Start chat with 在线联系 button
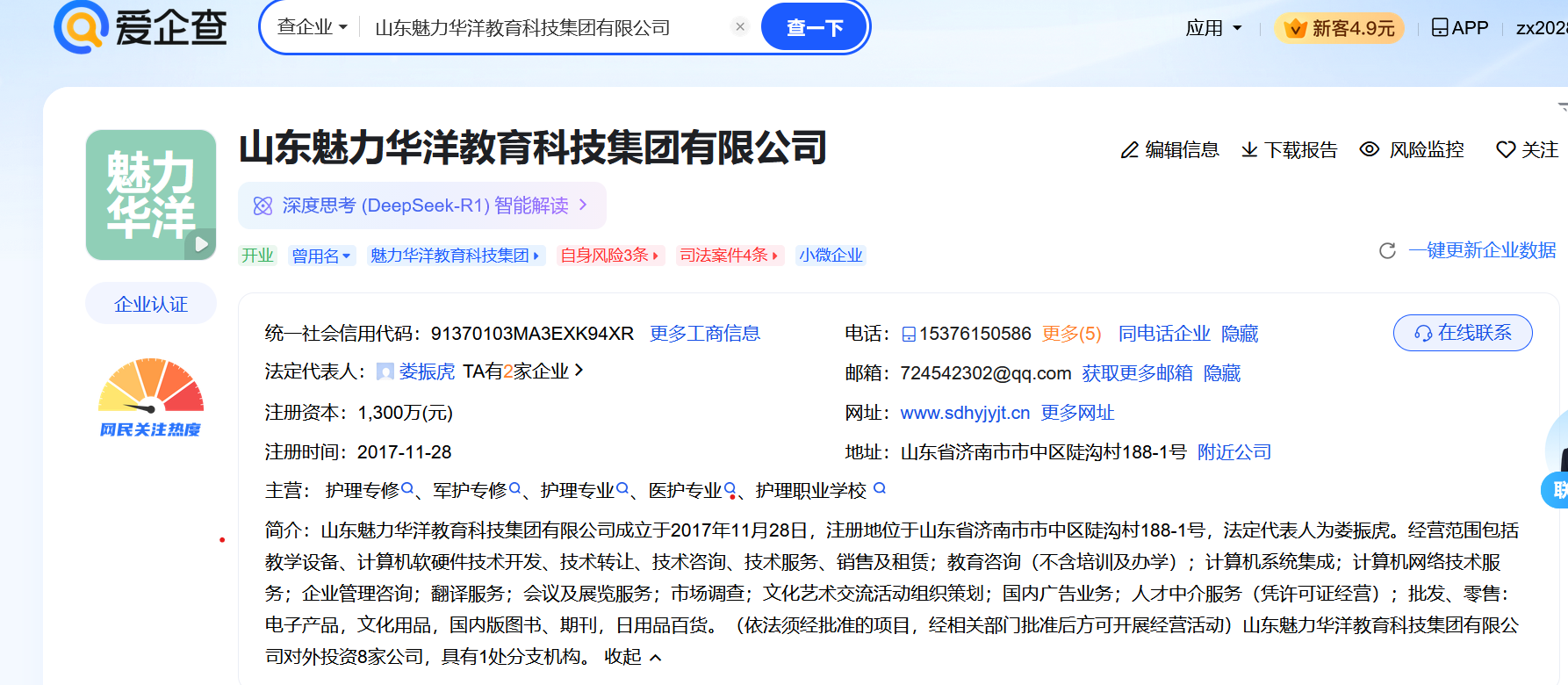Viewport: 1568px width, 685px height. 1463,333
